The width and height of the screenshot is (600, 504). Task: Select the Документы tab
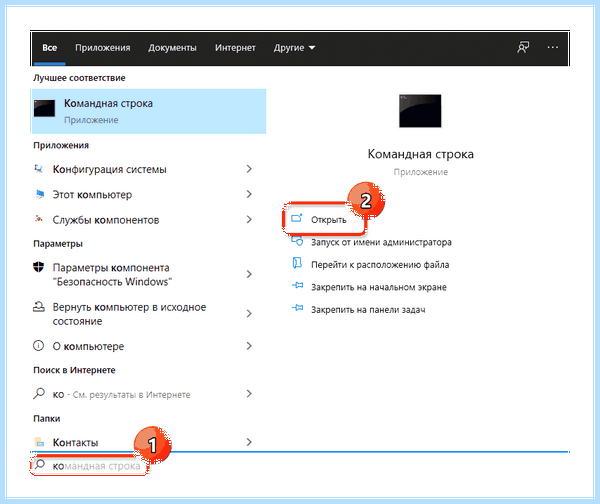click(172, 48)
